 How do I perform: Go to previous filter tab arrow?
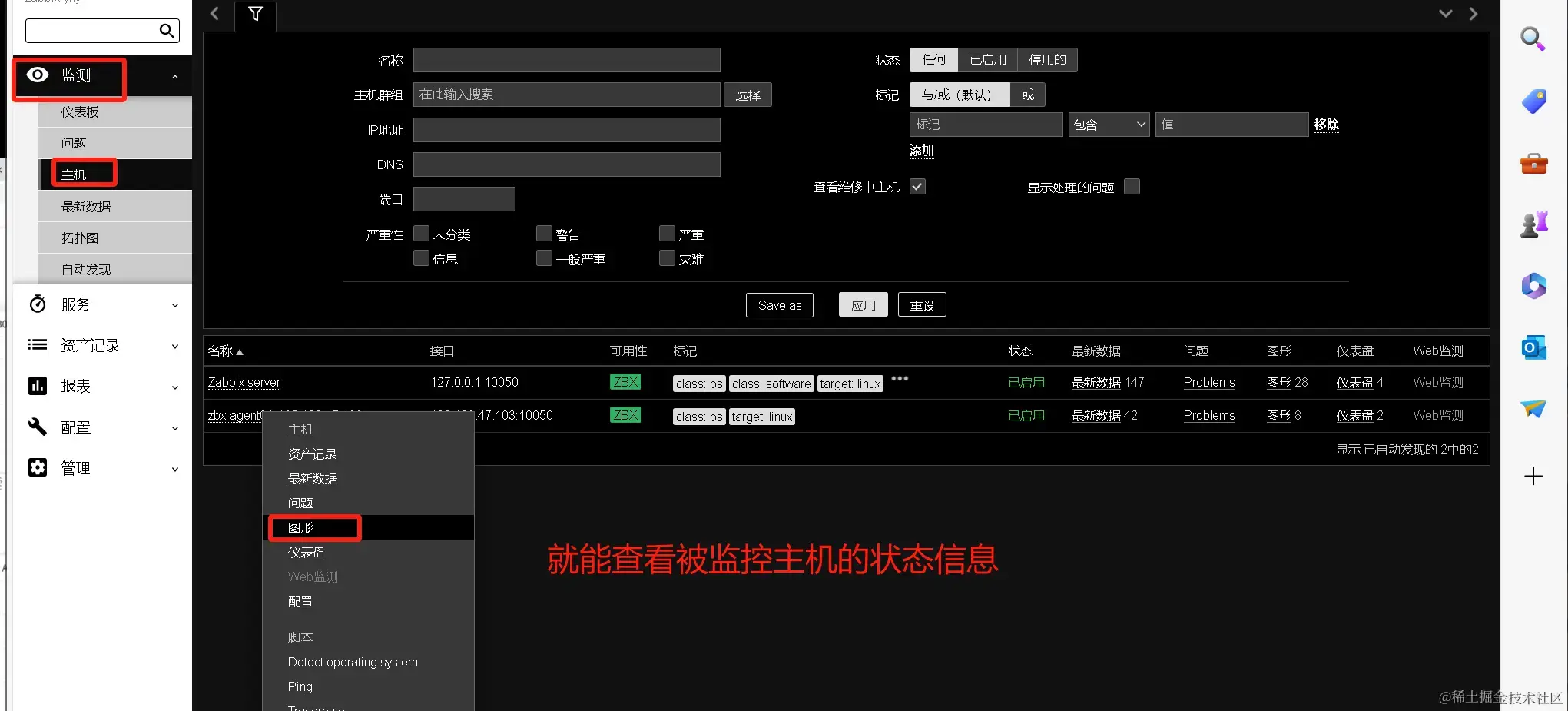click(x=215, y=13)
